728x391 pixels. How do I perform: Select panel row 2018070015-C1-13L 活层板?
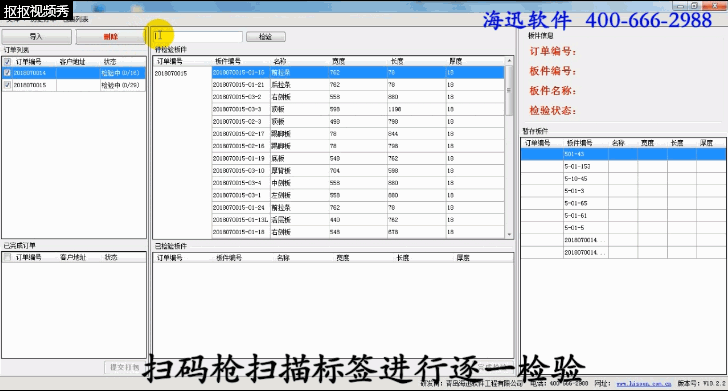click(x=358, y=220)
